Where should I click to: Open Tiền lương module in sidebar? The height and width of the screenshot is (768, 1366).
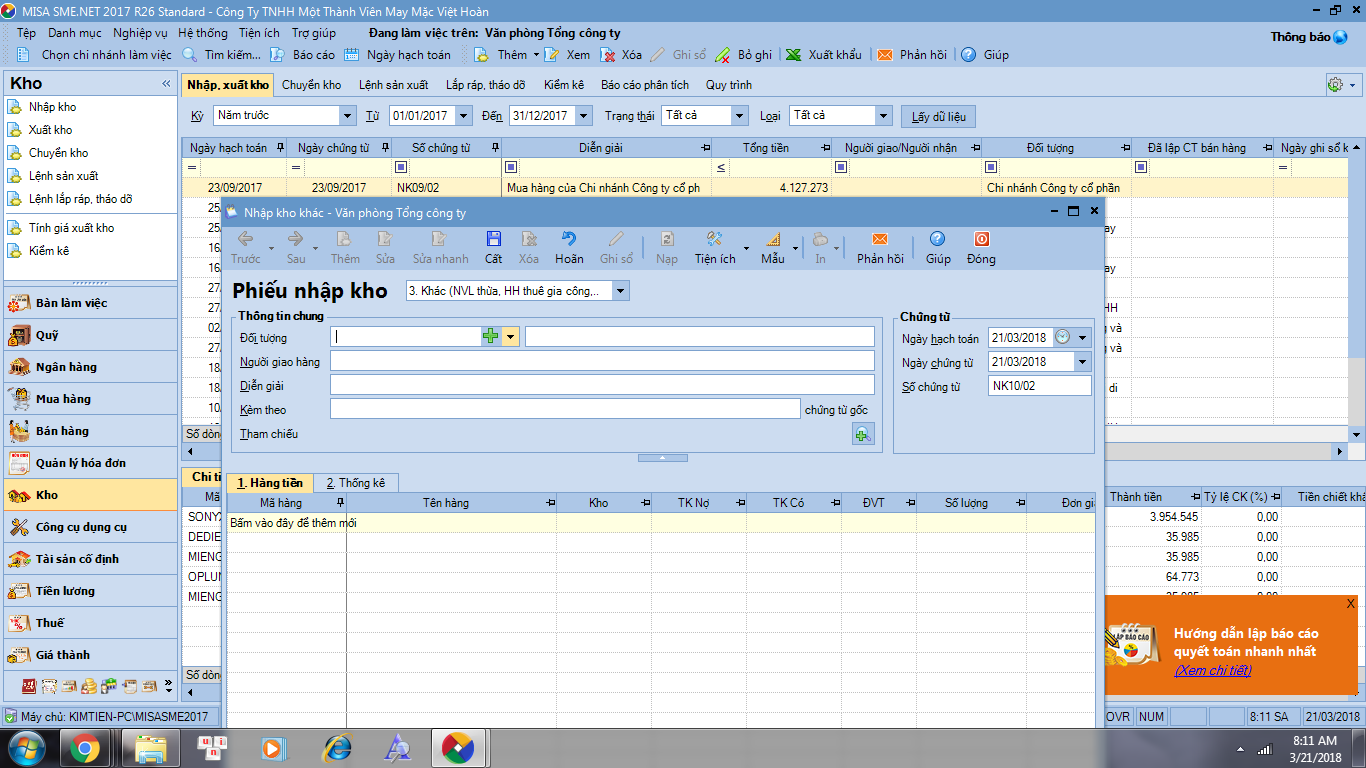coord(90,591)
